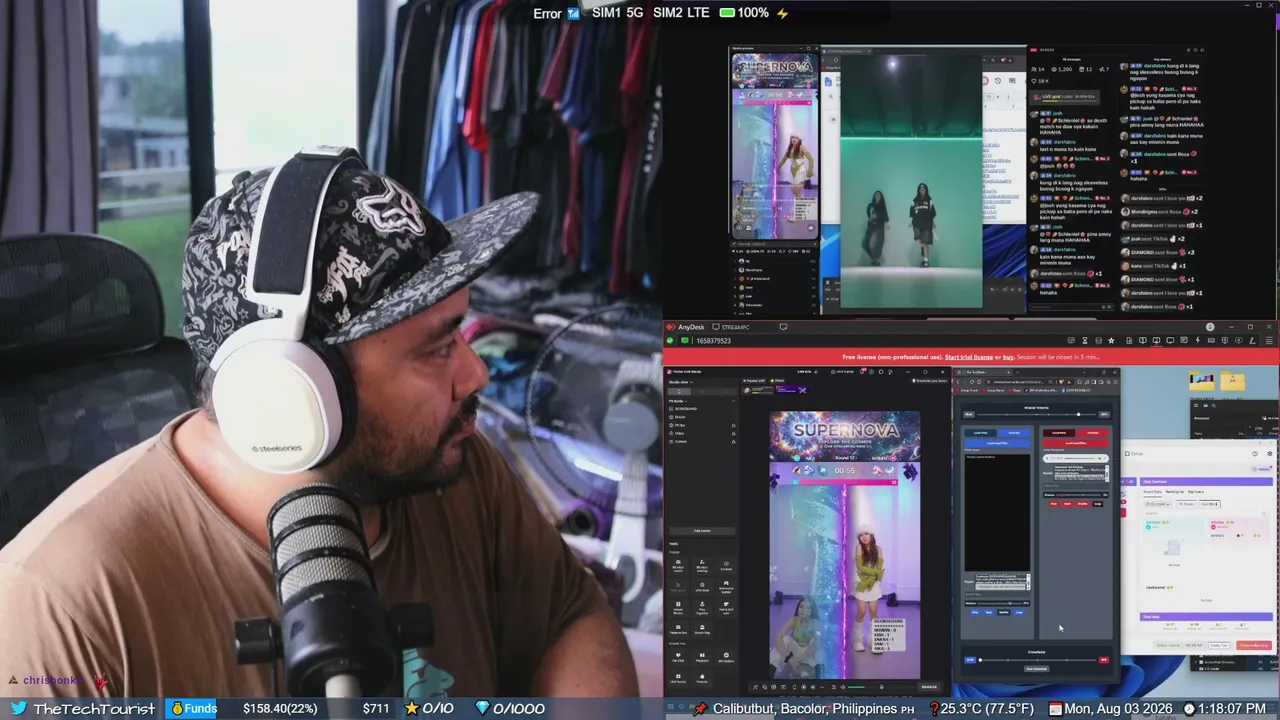Click the Start trial license link
The height and width of the screenshot is (720, 1280).
[x=969, y=357]
